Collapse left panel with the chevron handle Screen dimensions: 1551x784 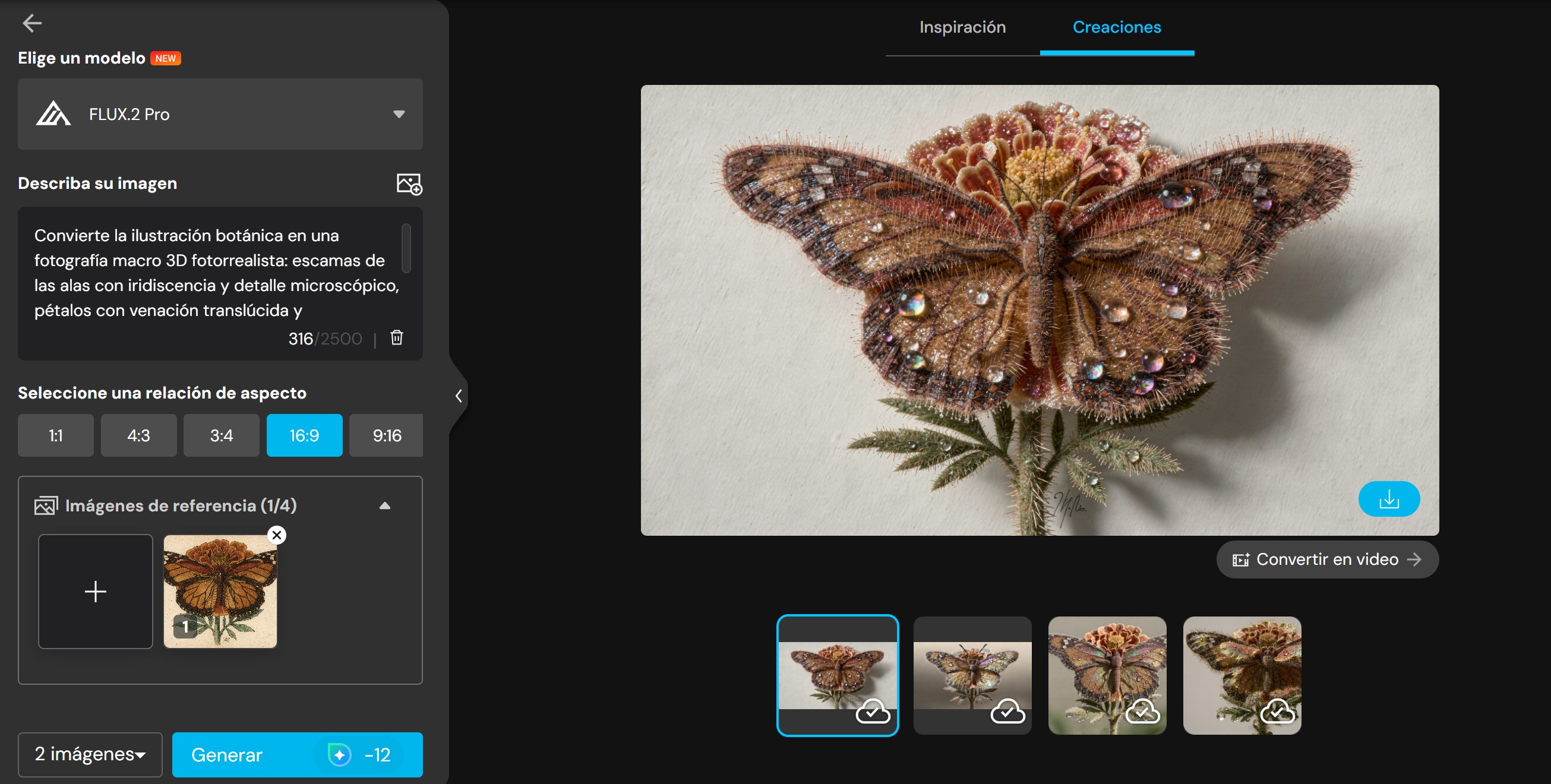[459, 396]
